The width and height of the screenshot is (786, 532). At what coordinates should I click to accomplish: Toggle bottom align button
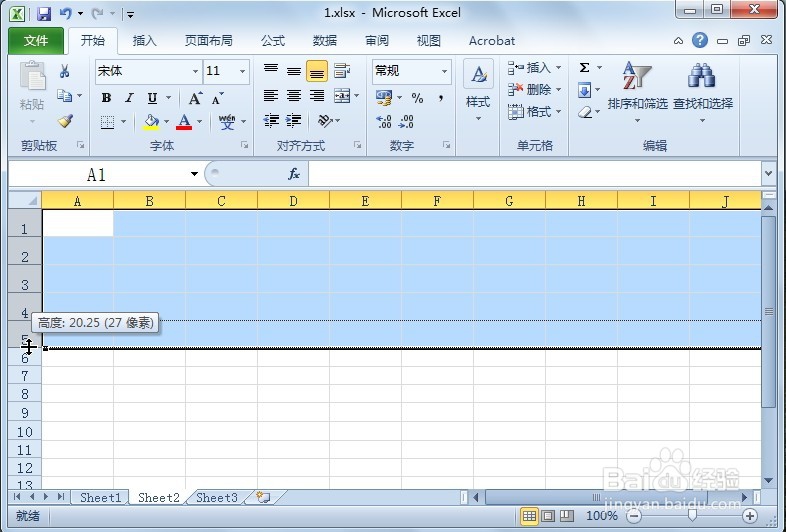pos(317,71)
